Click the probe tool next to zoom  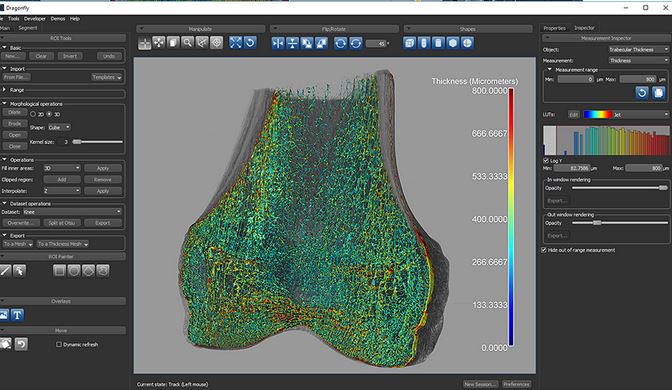(x=202, y=43)
